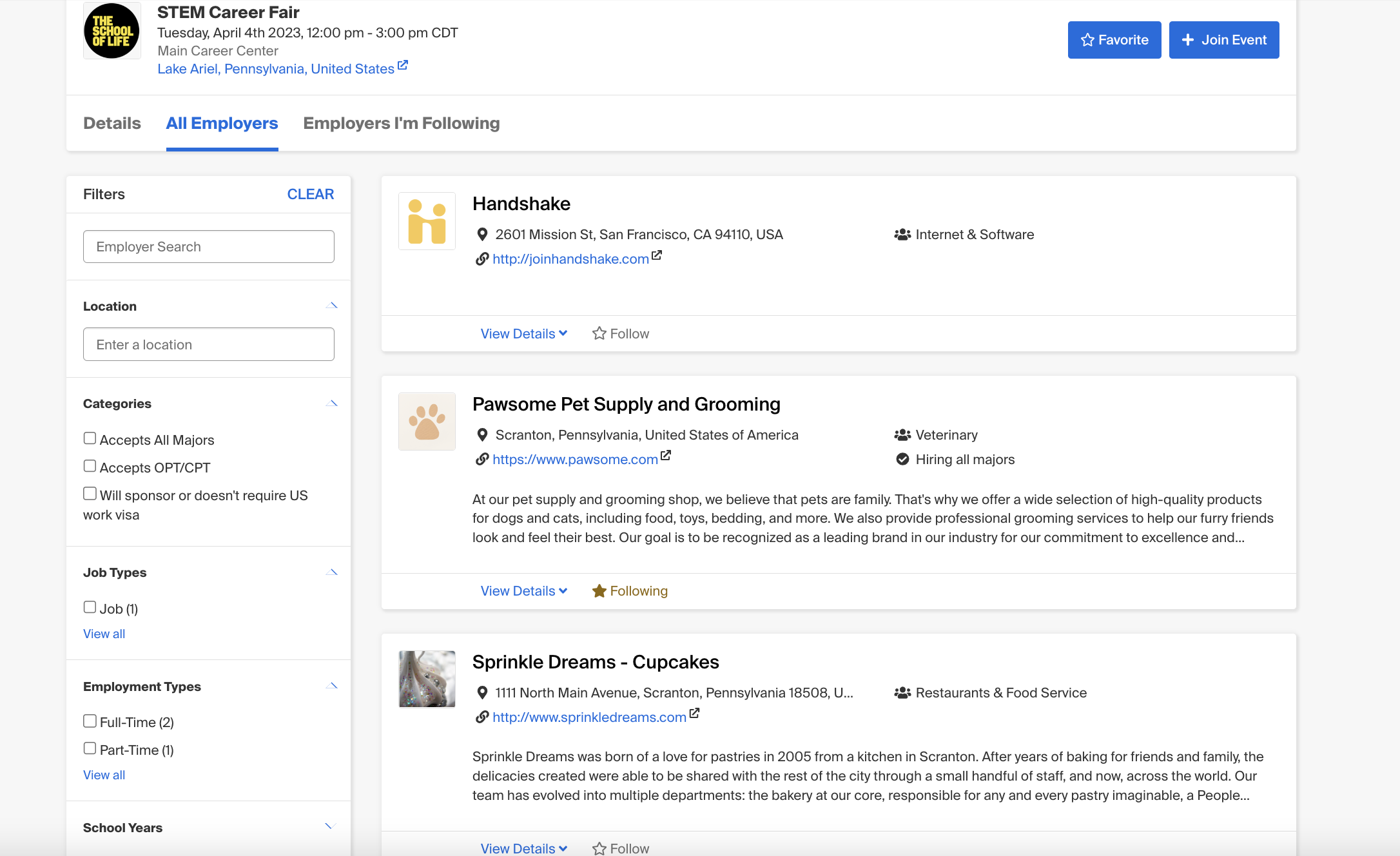Image resolution: width=1400 pixels, height=856 pixels.
Task: Focus the Enter a location field
Action: pos(209,345)
